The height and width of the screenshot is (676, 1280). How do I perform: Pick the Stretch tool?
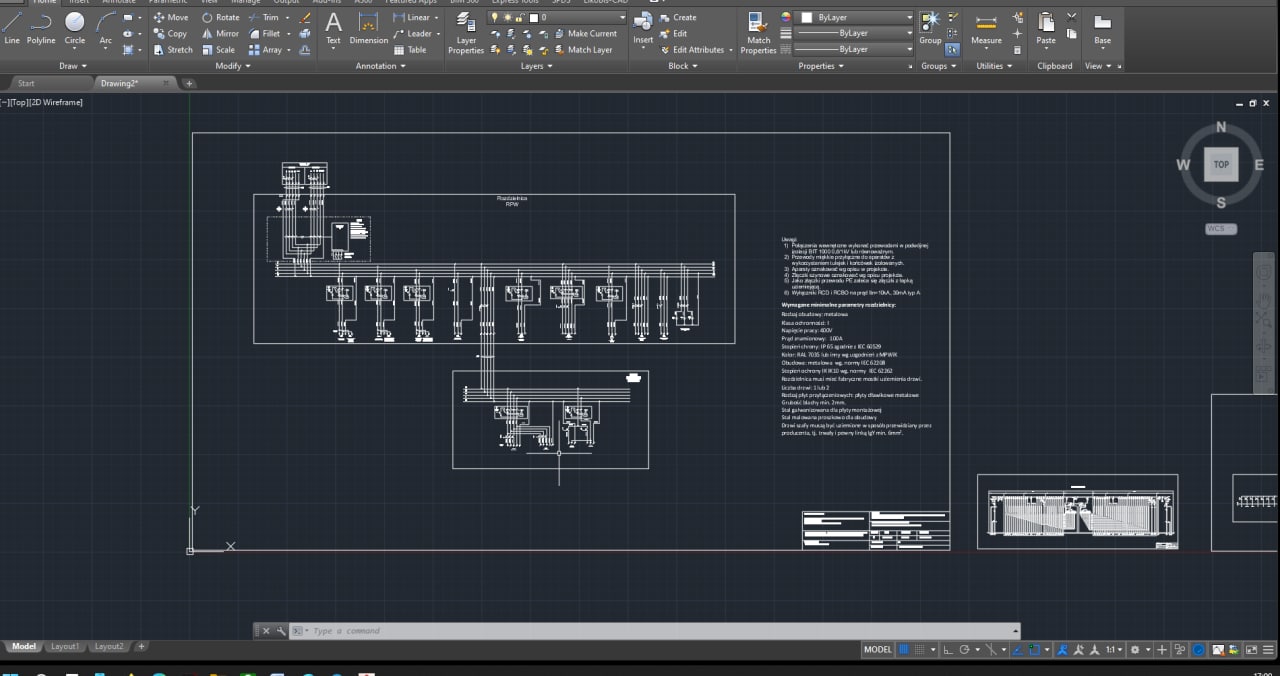tap(173, 49)
